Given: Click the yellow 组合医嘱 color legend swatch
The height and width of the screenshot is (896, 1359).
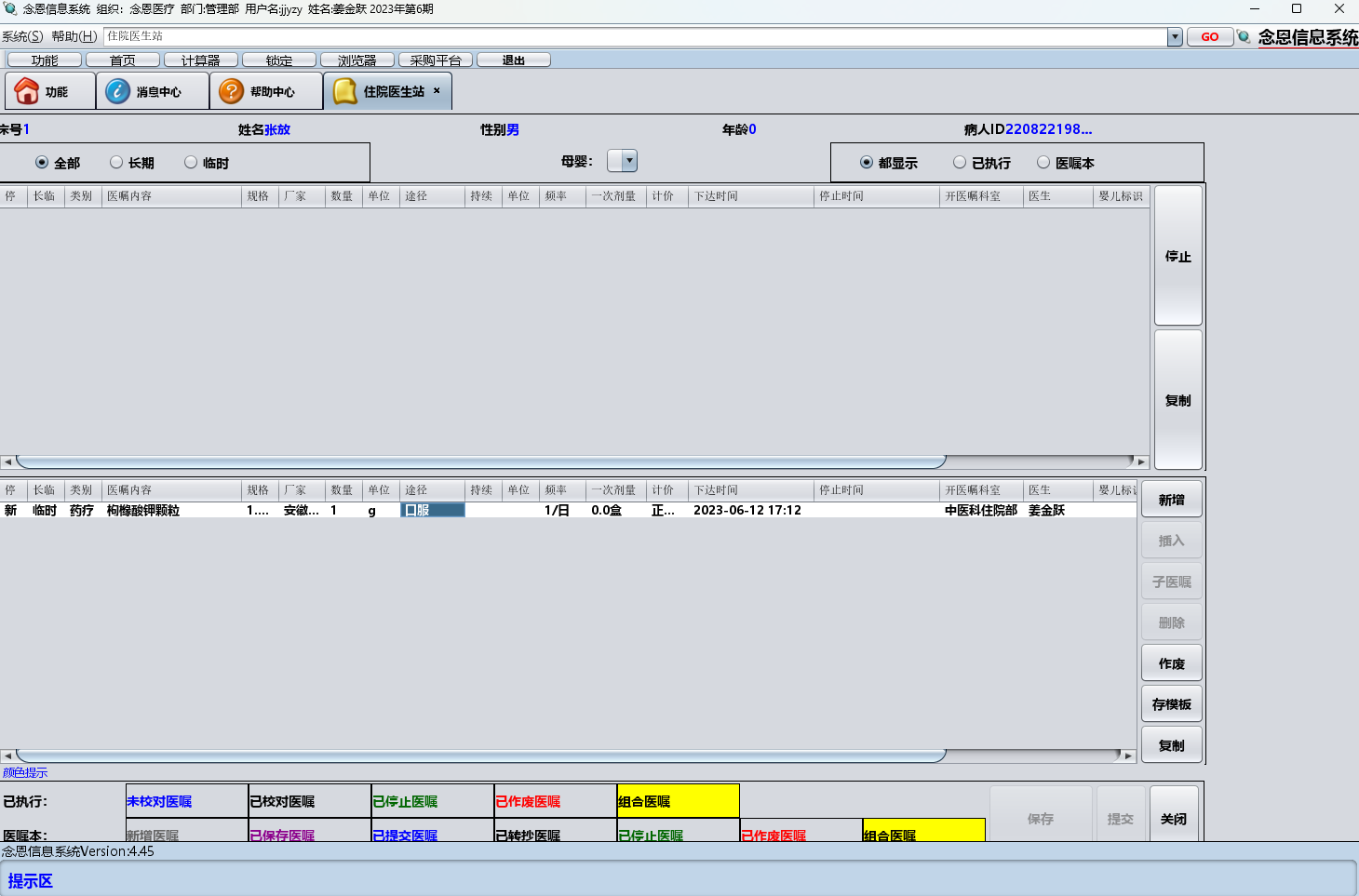Looking at the screenshot, I should pyautogui.click(x=678, y=801).
